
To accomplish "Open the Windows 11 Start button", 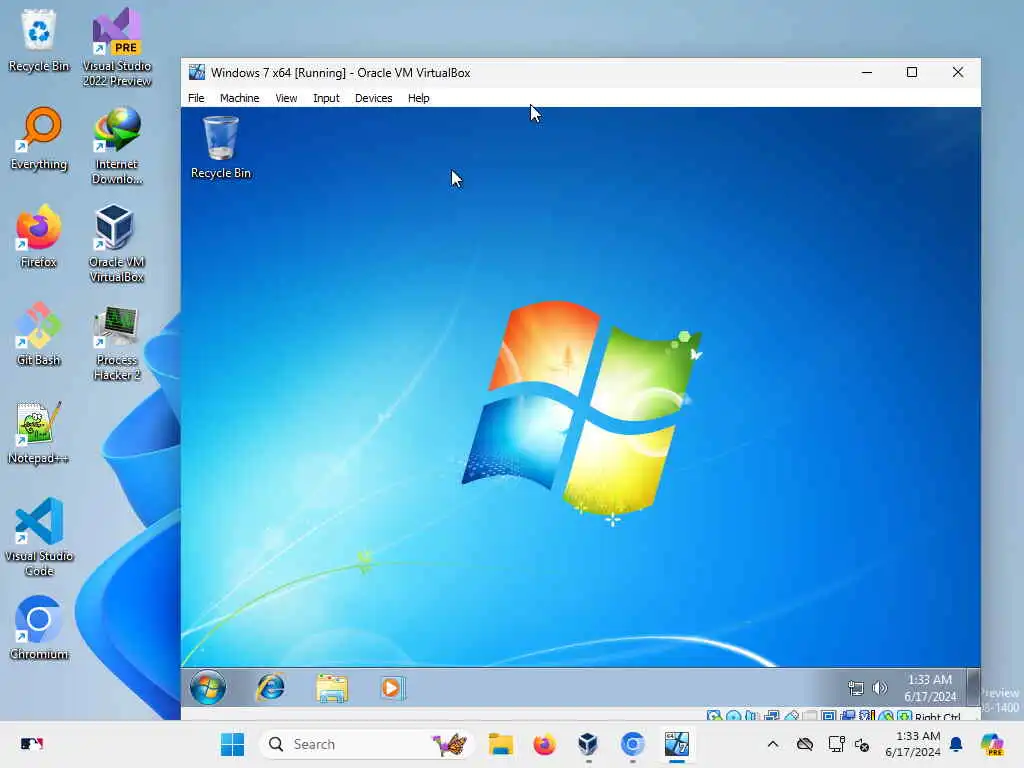I will (x=232, y=744).
